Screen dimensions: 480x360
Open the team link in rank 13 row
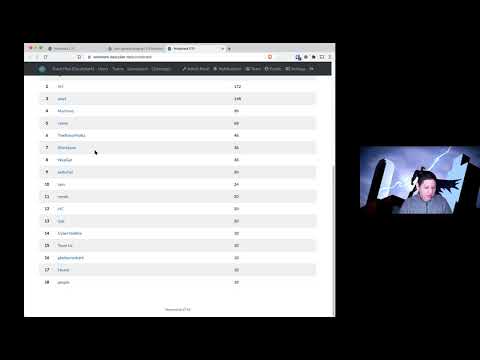pos(61,221)
